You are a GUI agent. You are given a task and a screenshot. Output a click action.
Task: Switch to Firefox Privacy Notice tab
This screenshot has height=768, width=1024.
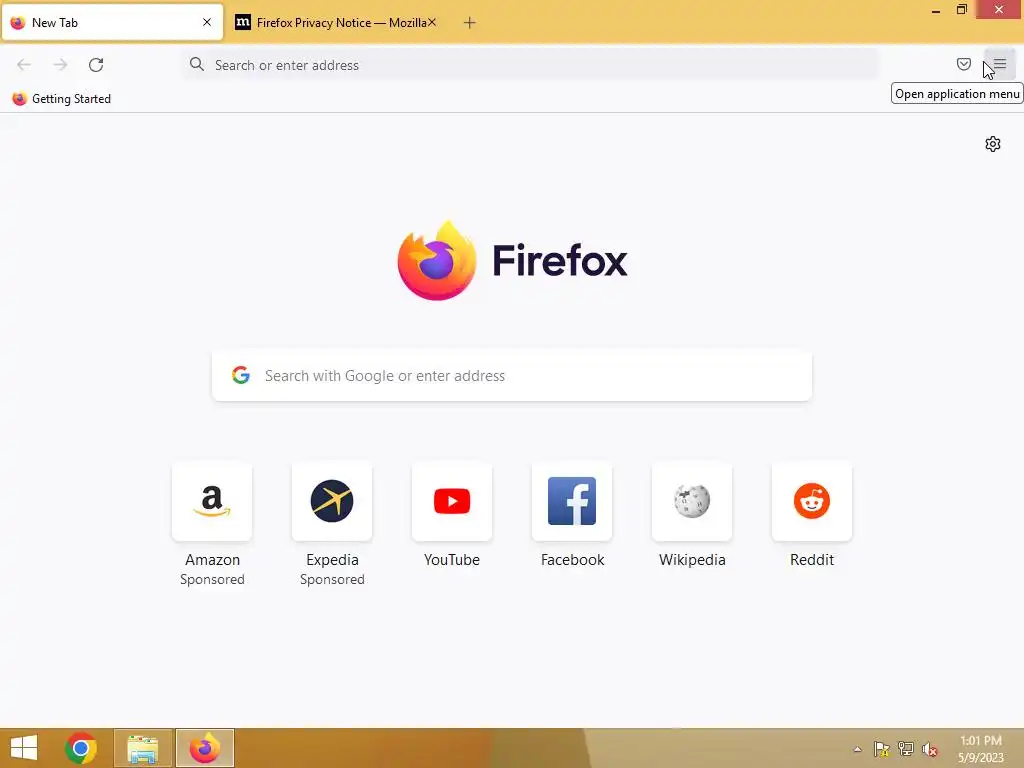336,23
